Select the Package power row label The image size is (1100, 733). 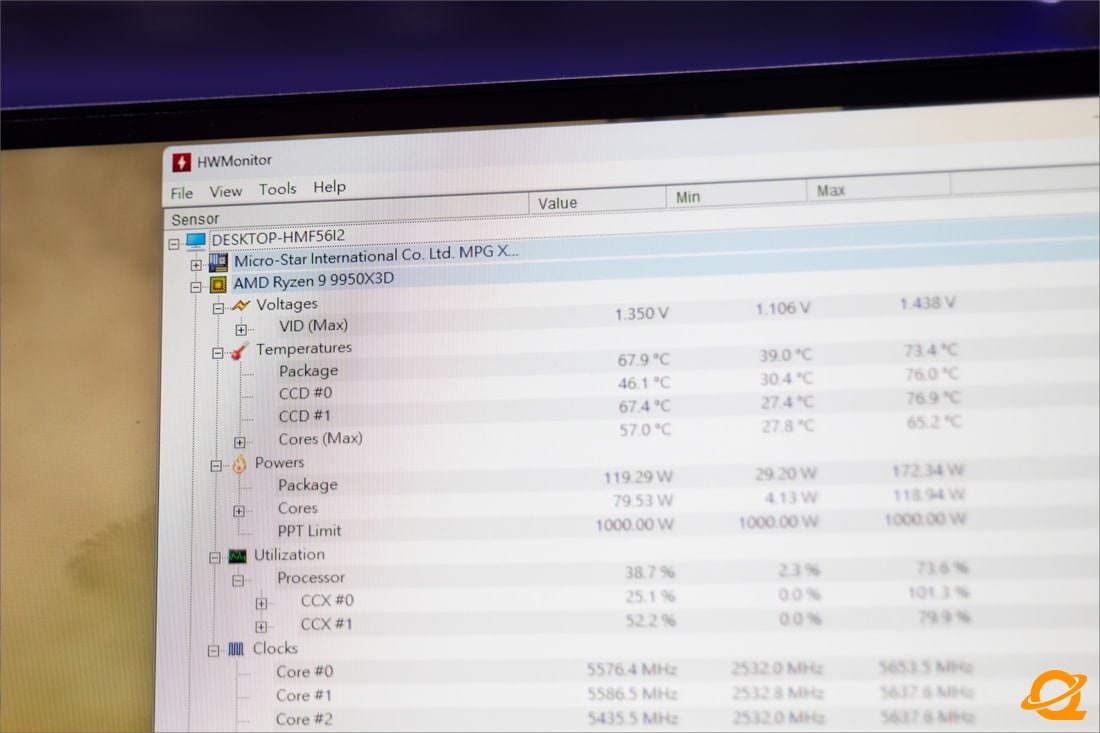[x=307, y=485]
